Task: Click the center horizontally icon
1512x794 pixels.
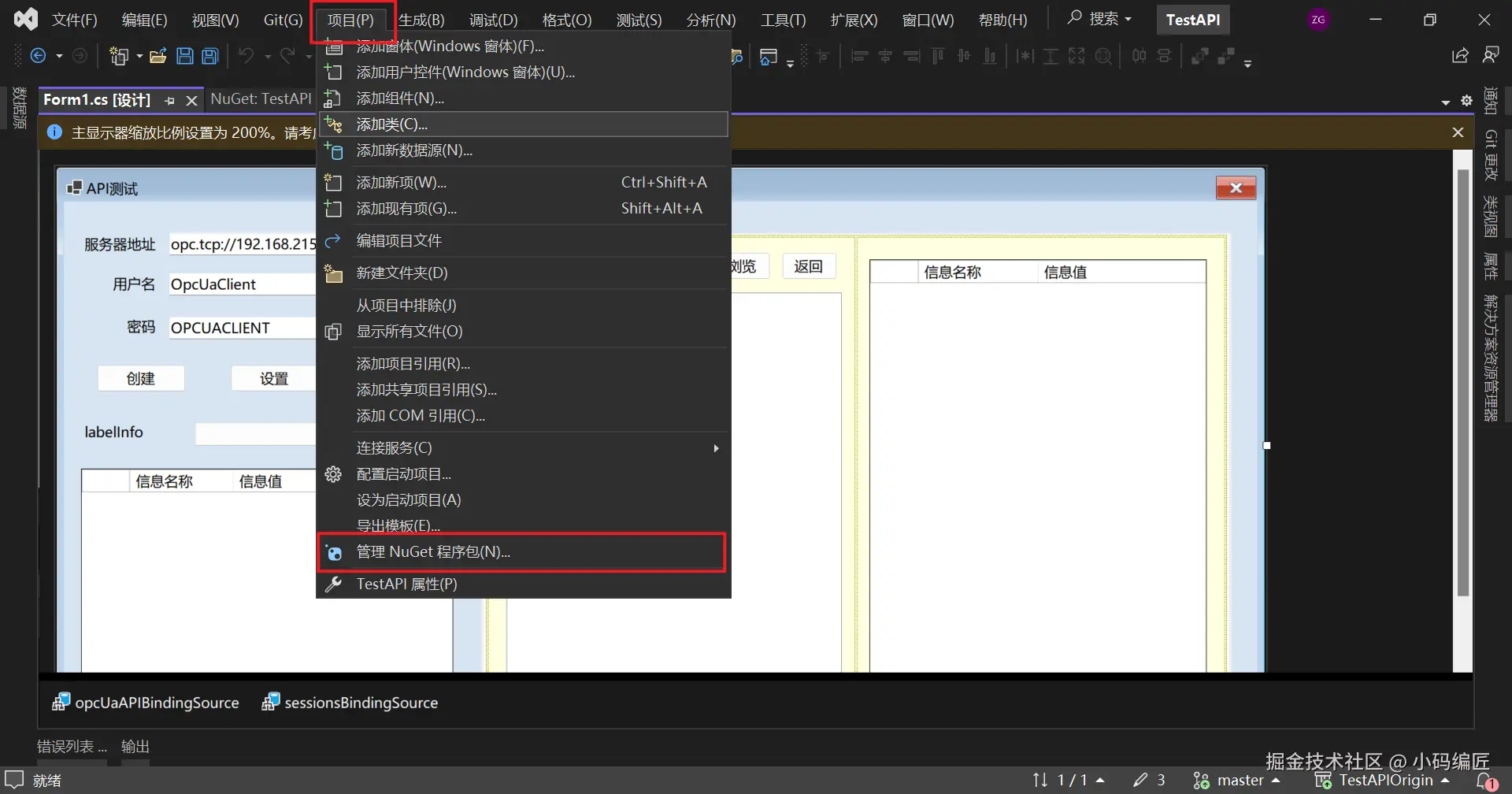Action: click(x=1139, y=56)
